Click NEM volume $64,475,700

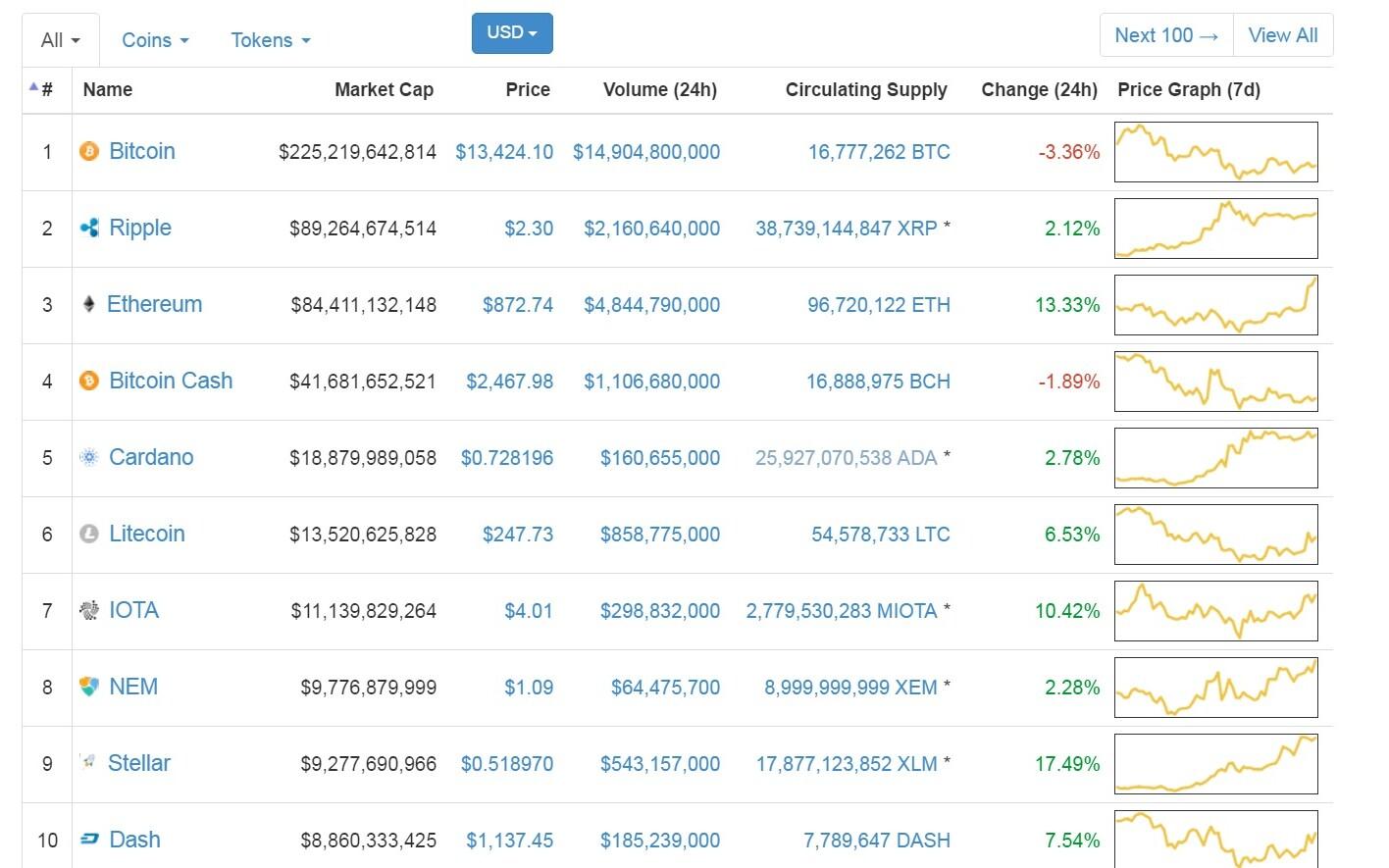[665, 688]
